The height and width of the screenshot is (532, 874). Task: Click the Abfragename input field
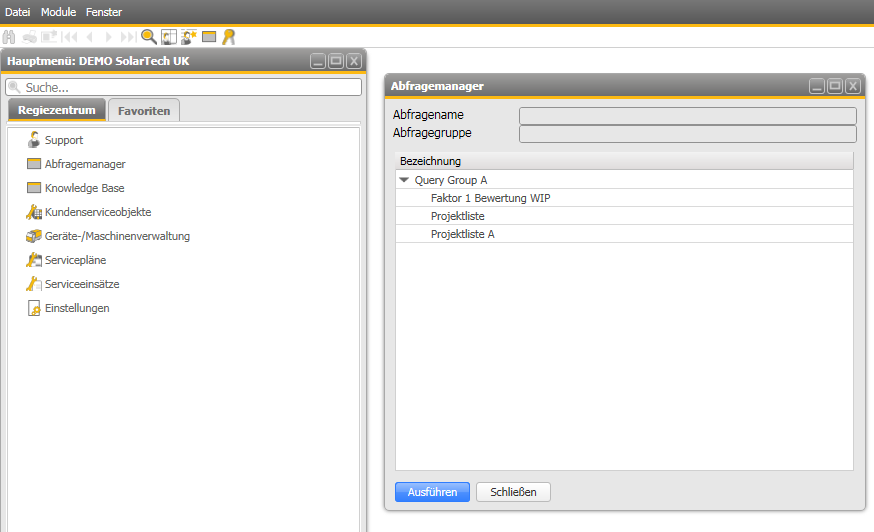(x=688, y=115)
